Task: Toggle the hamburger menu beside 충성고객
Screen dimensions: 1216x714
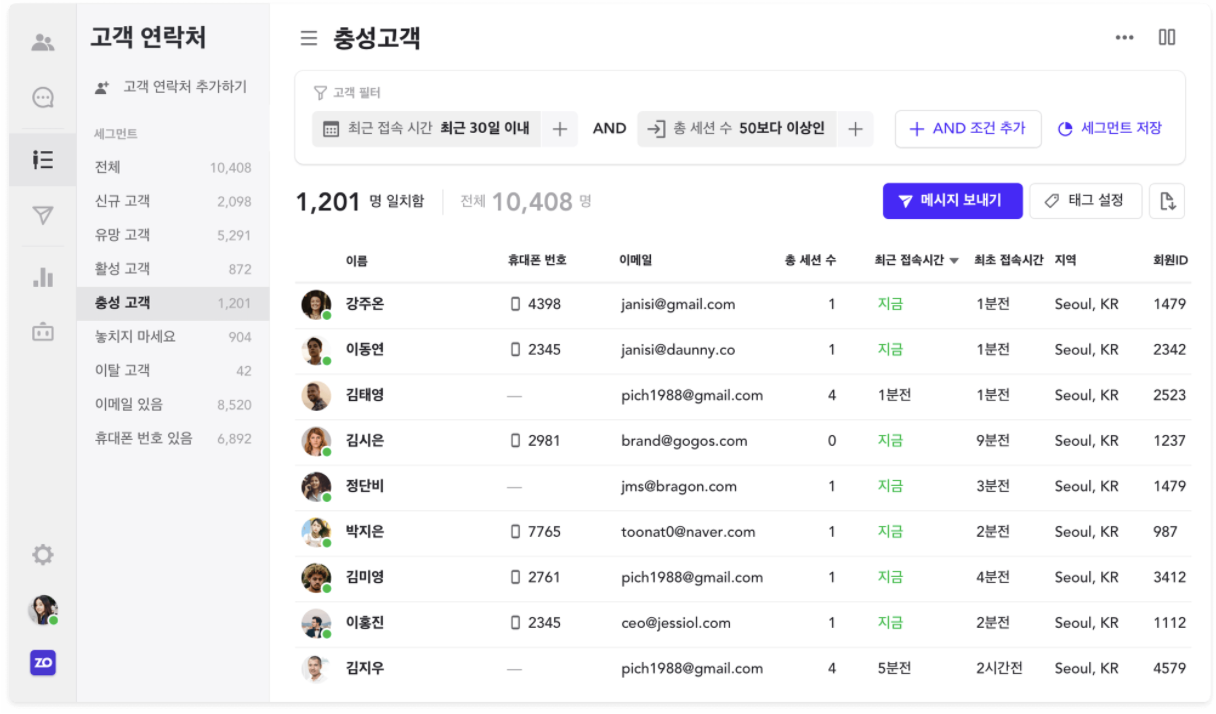Action: click(x=309, y=38)
